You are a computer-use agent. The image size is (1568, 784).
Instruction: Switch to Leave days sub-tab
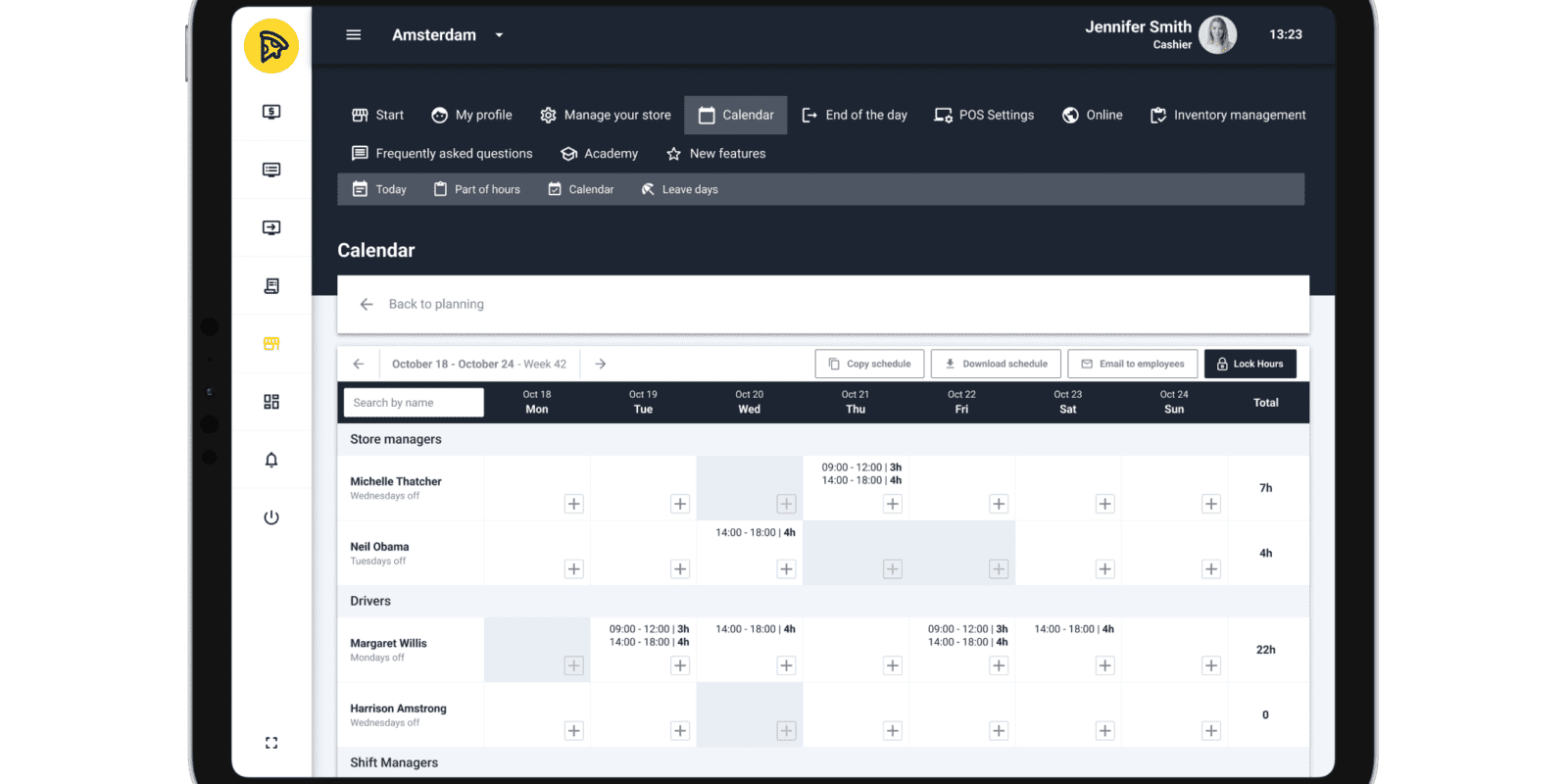click(680, 189)
